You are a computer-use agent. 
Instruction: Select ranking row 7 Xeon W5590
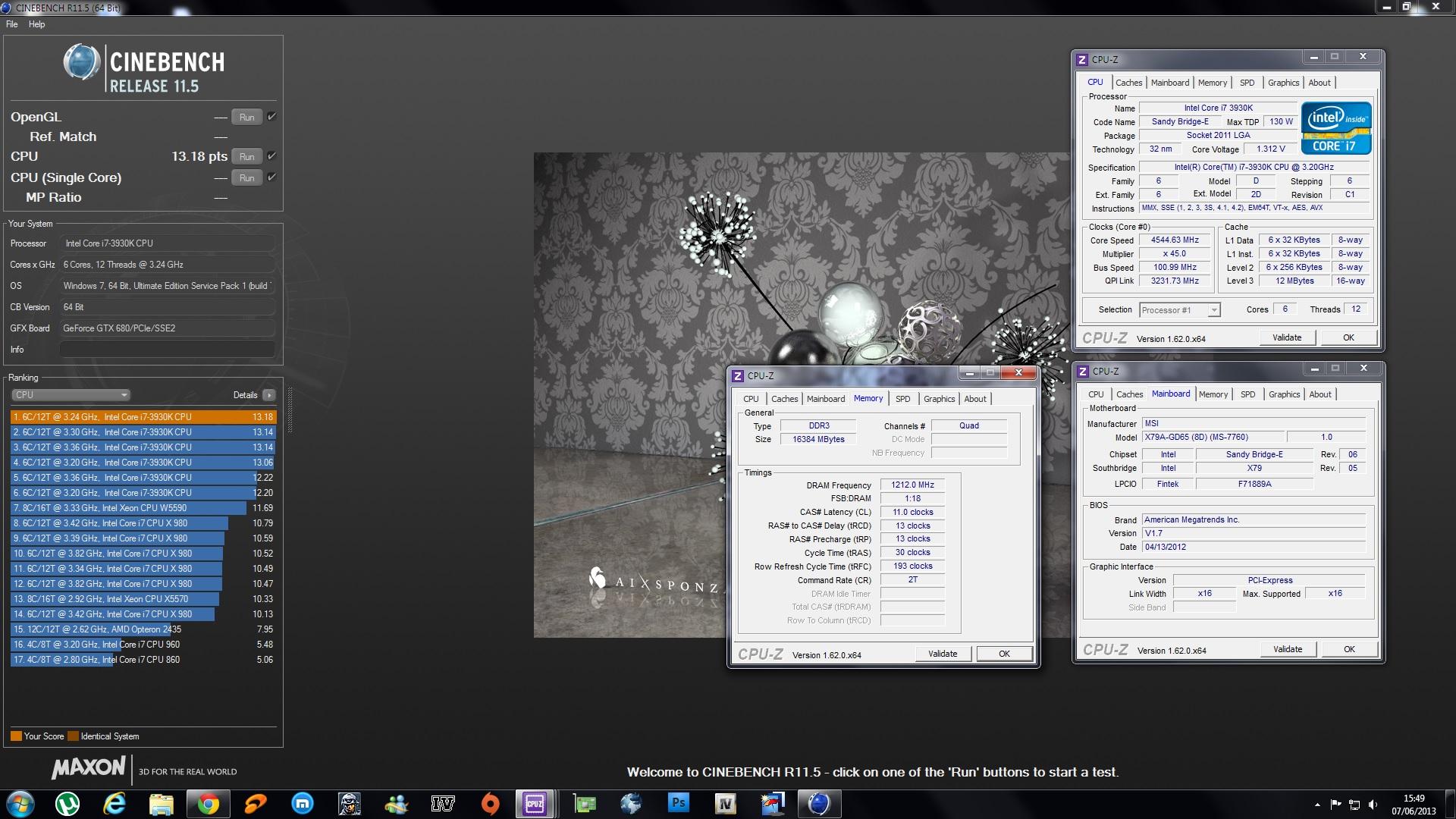[x=143, y=508]
